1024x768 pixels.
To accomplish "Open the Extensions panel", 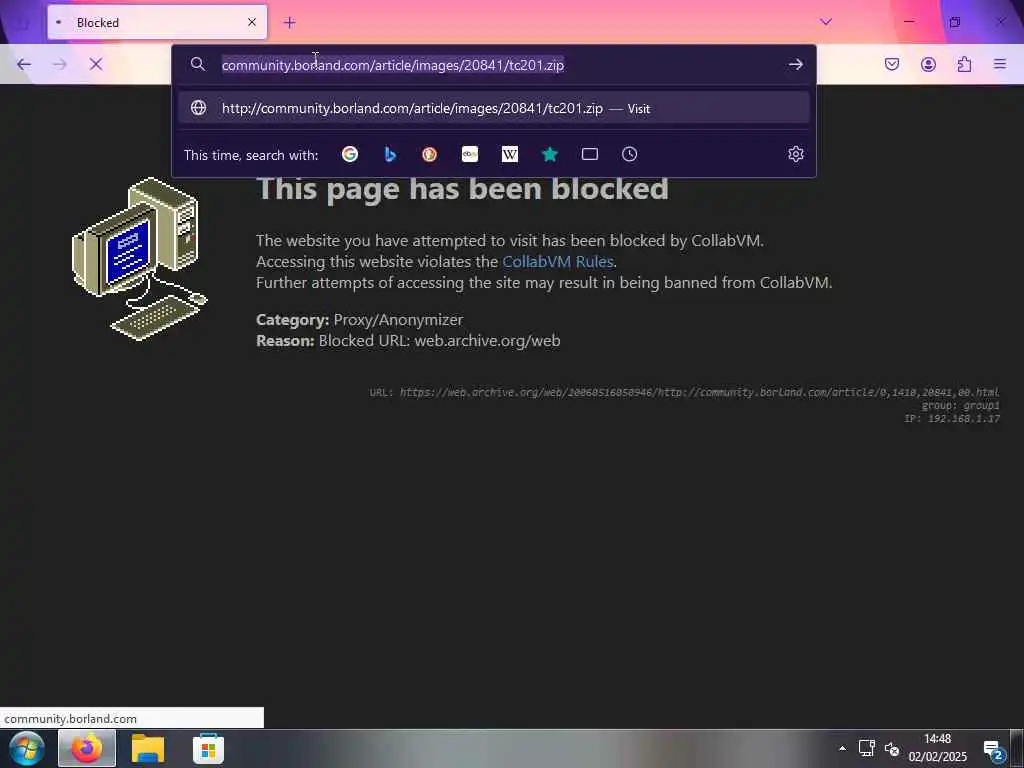I will tap(964, 64).
